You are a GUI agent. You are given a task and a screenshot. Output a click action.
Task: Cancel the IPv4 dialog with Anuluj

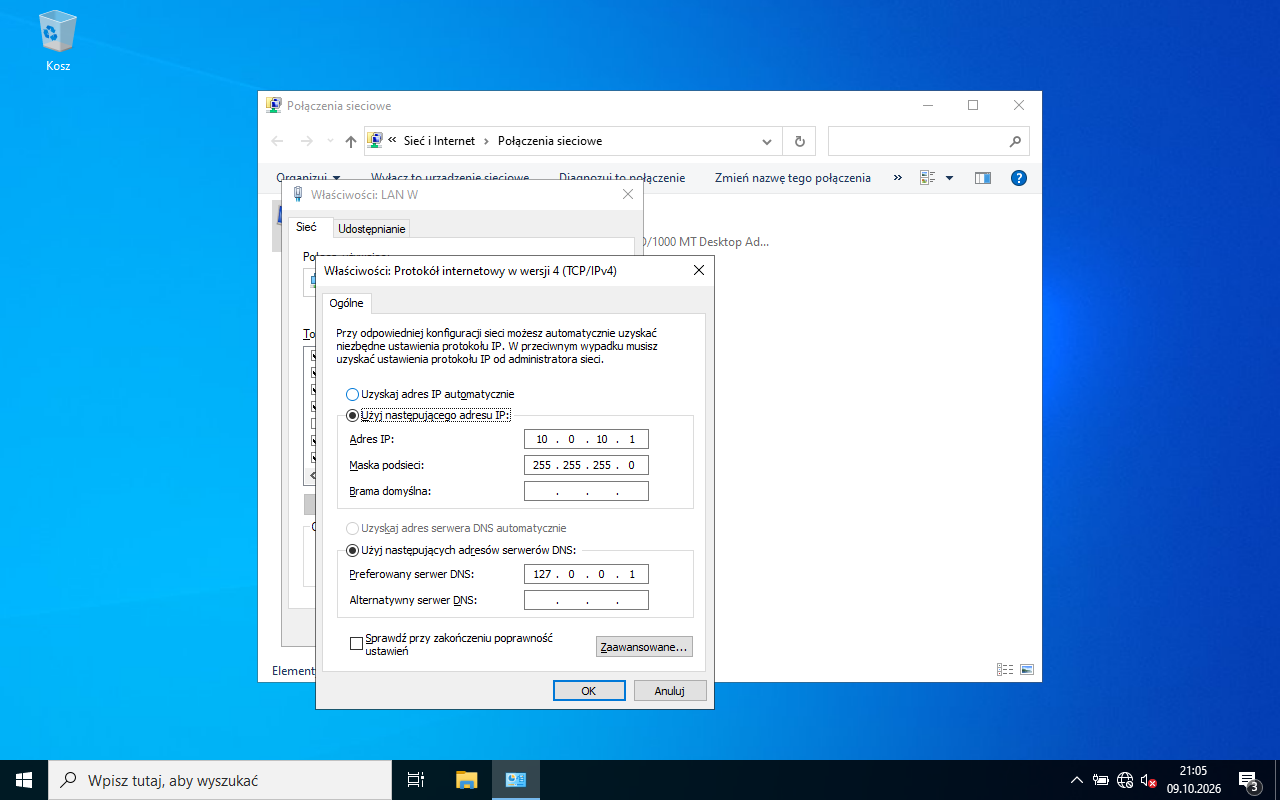coord(670,691)
